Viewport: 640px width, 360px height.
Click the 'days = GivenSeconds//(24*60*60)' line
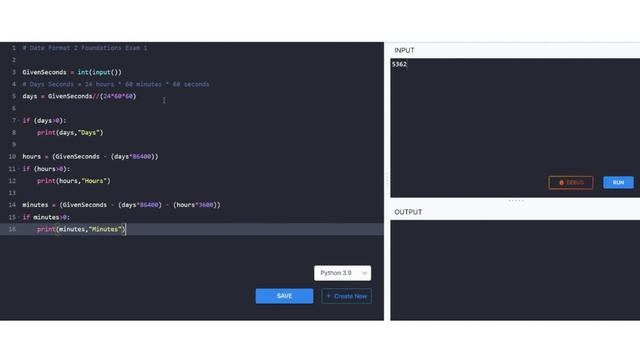point(79,96)
